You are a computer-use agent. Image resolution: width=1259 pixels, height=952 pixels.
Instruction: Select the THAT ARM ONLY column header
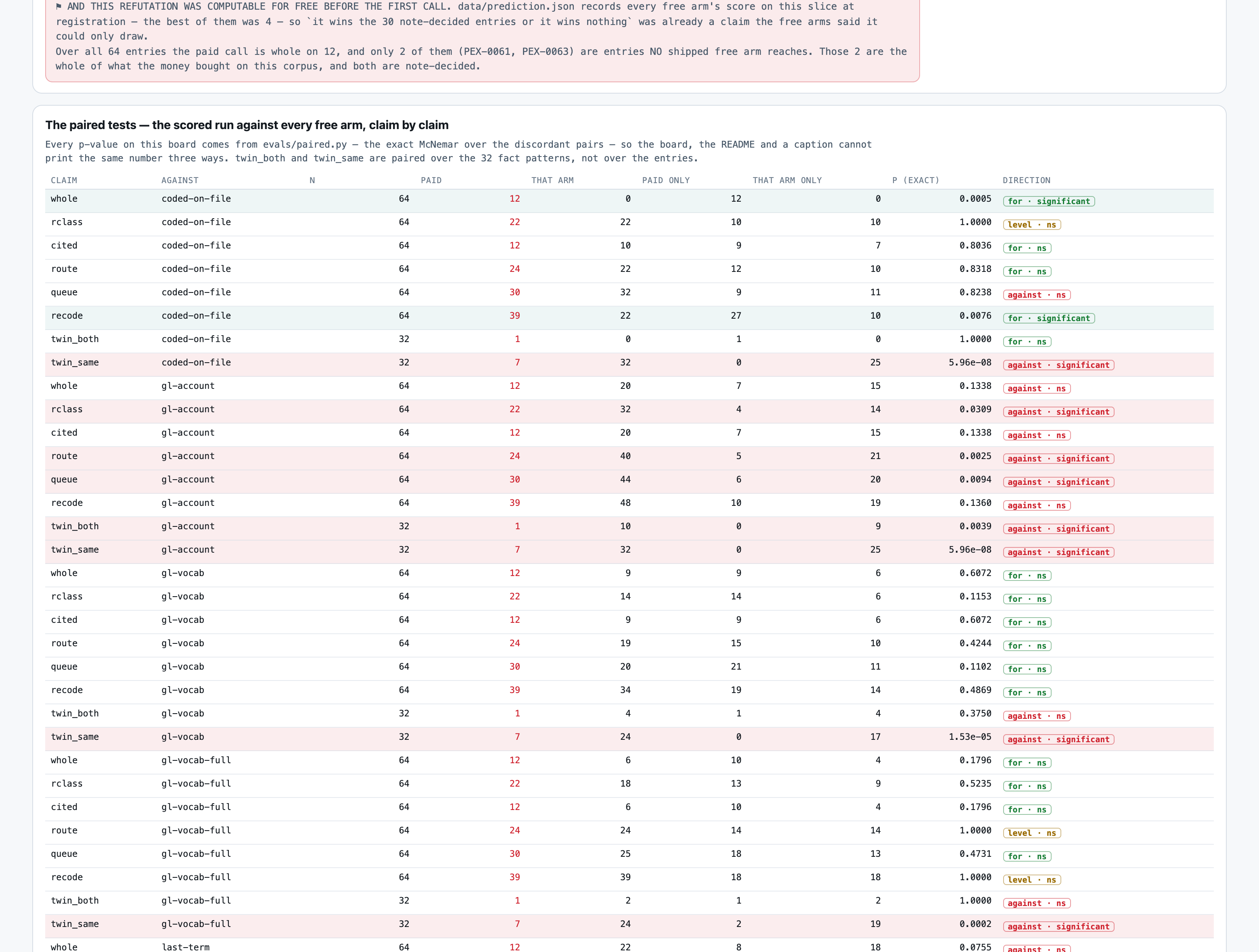(786, 180)
